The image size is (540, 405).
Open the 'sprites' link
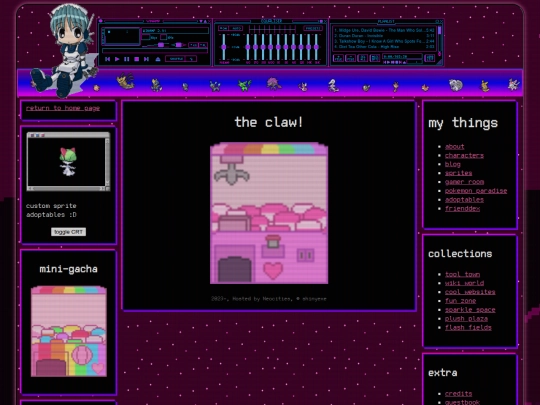point(458,173)
